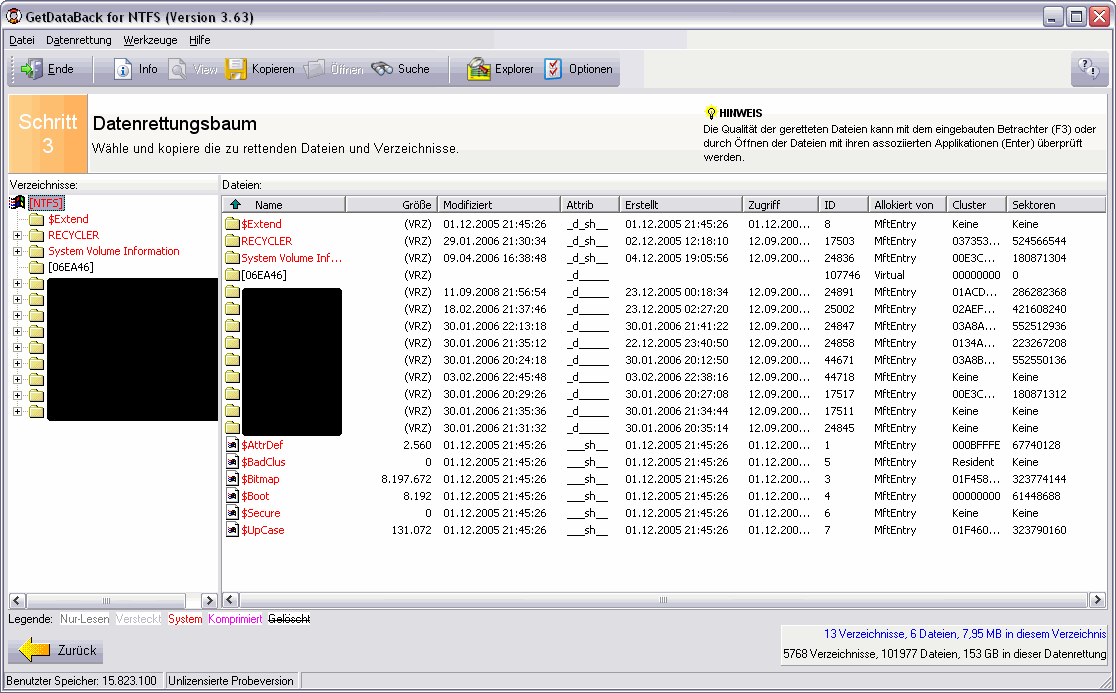Screen dimensions: 1116x693
Task: Select the $UpCase file name
Action: 263,530
